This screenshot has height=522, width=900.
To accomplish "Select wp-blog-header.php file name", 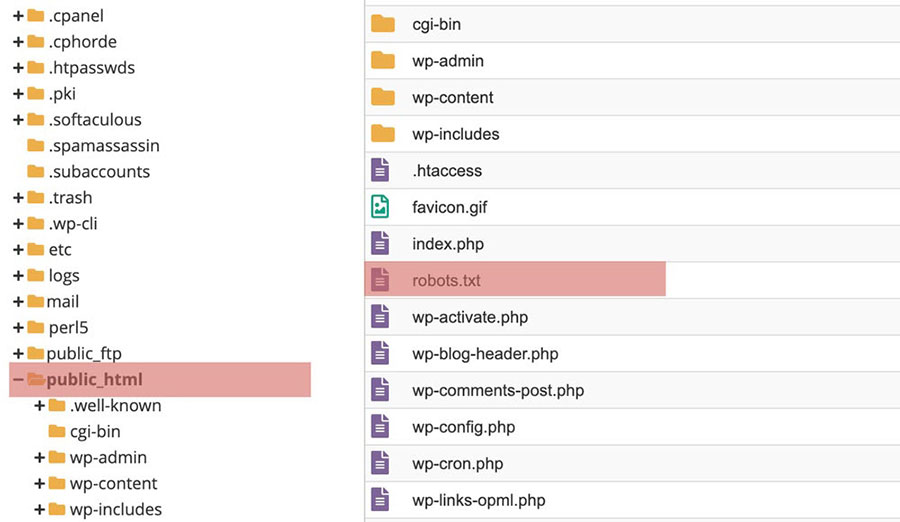I will coord(486,354).
